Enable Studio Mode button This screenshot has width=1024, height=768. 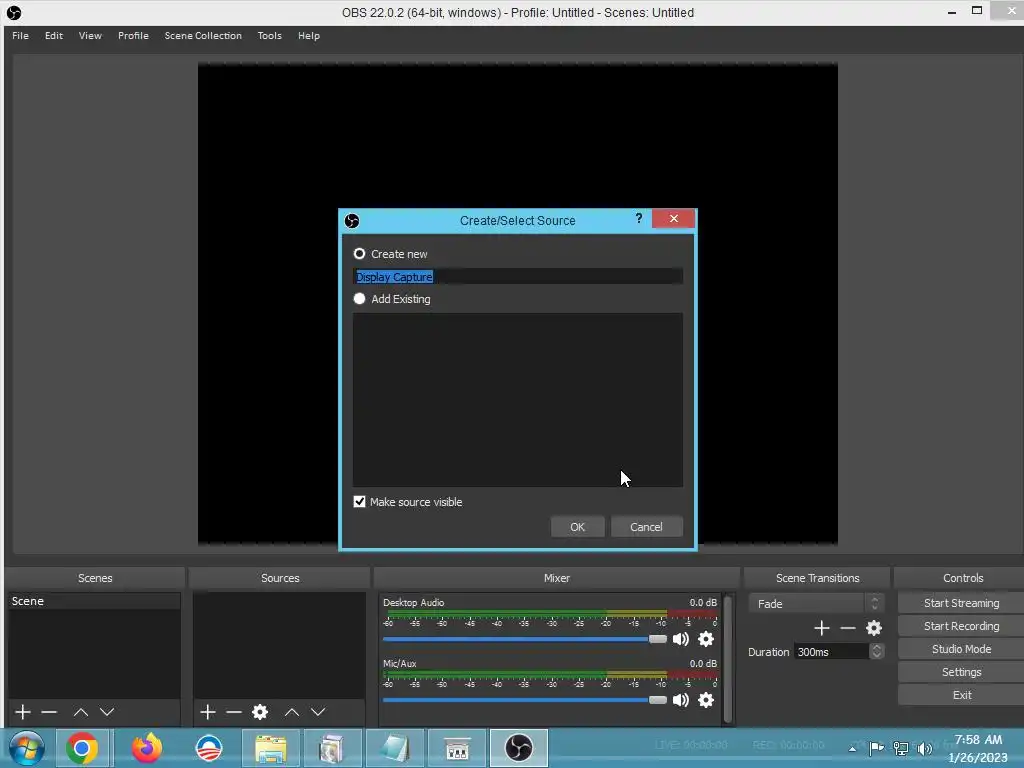(961, 648)
